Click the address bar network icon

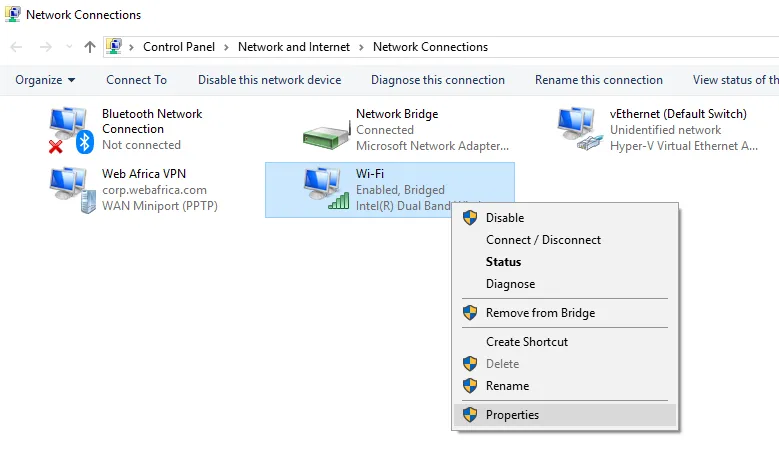pos(114,47)
